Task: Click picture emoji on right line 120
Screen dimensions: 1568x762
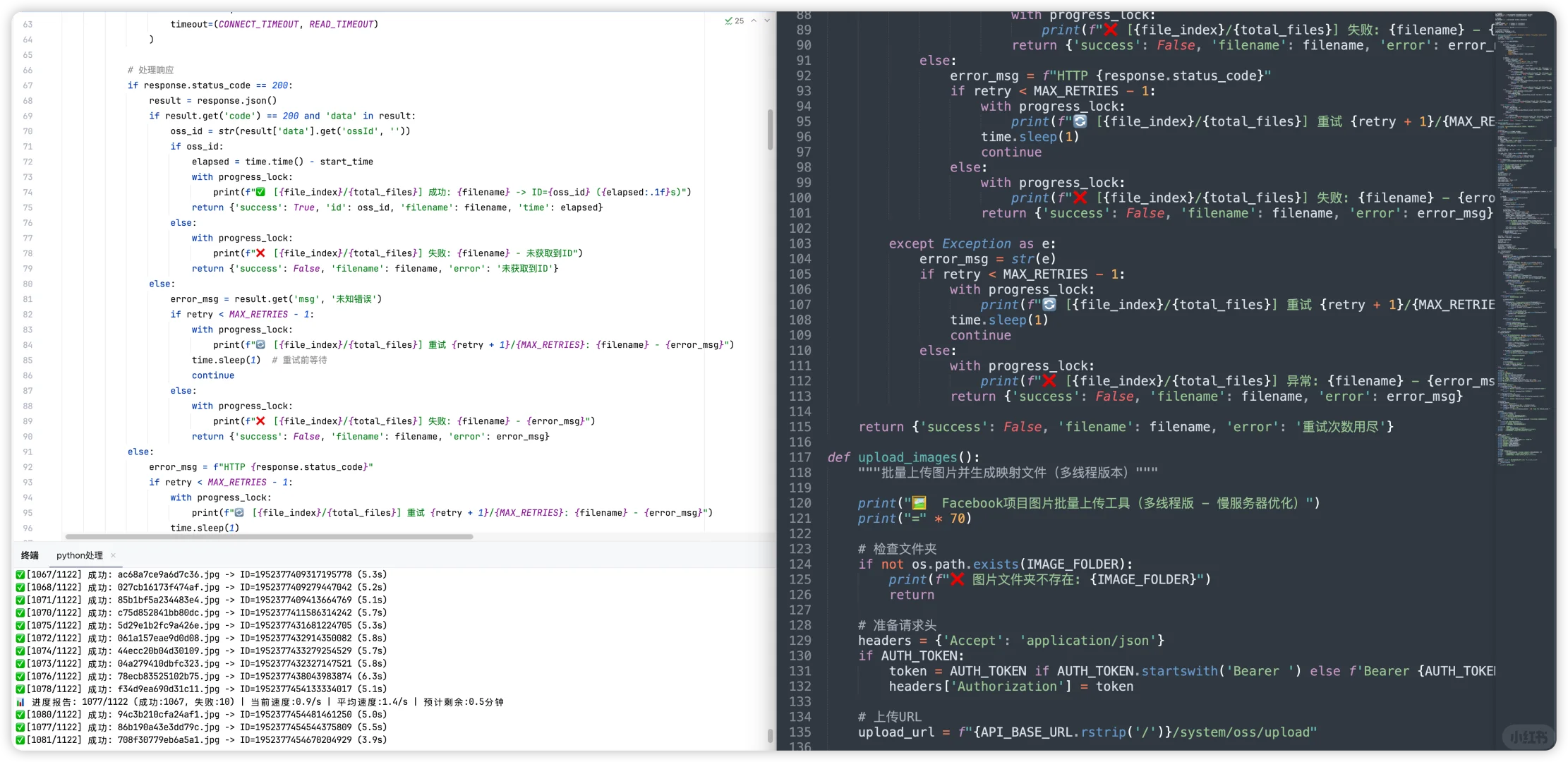Action: pyautogui.click(x=919, y=503)
